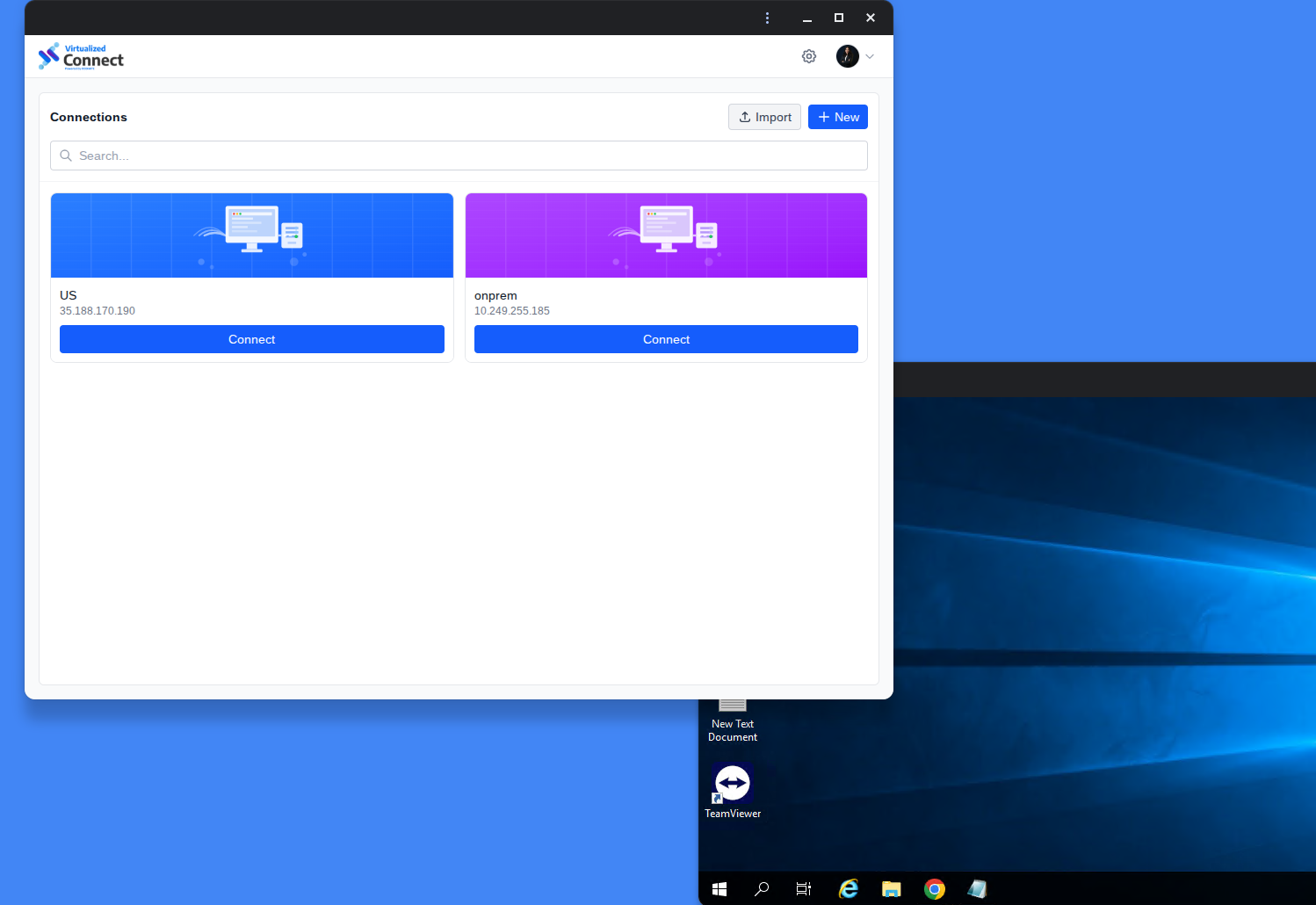Expand the account dropdown chevron
This screenshot has height=905, width=1316.
(869, 55)
